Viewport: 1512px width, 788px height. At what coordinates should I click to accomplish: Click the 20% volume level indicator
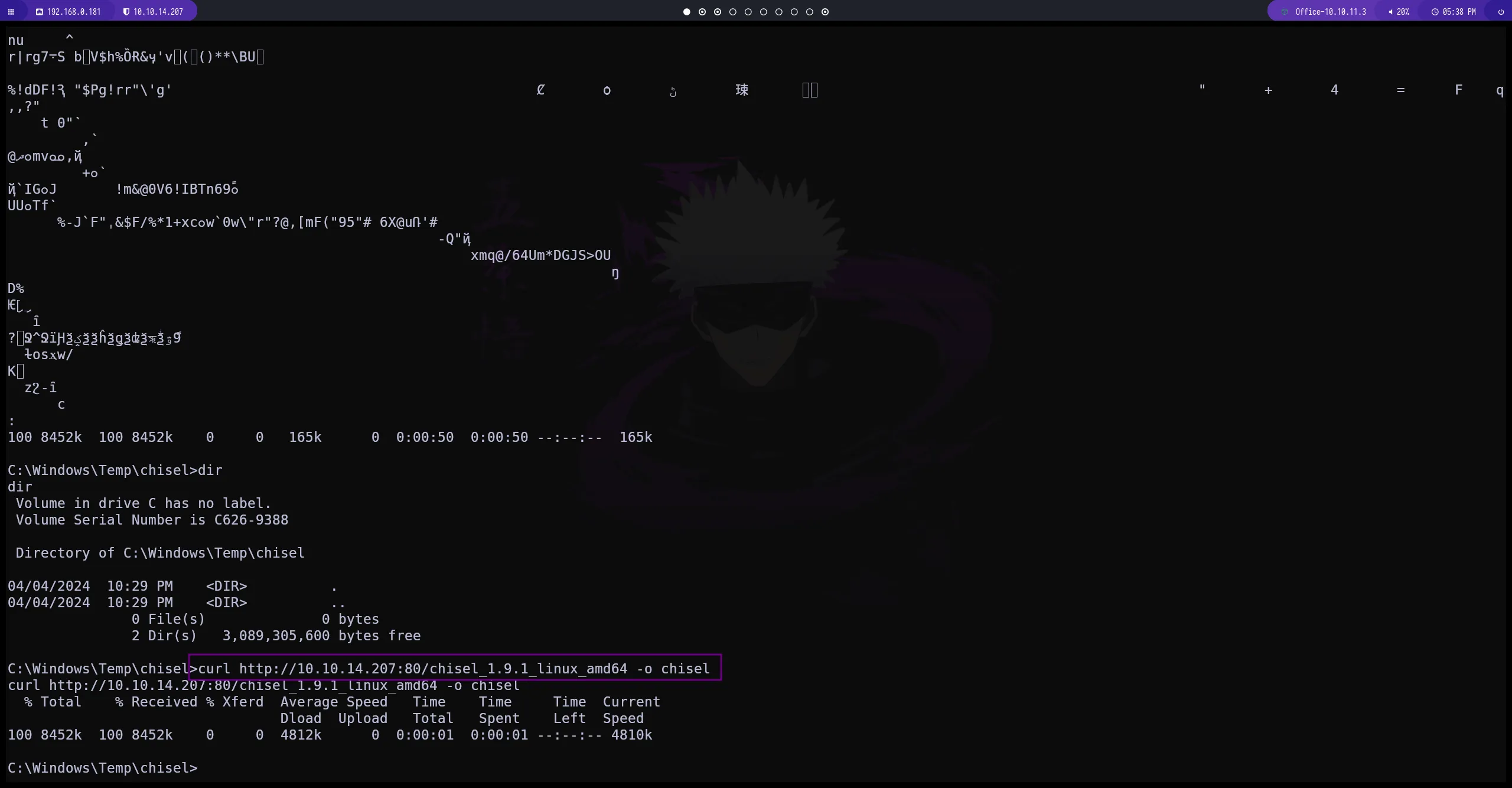pos(1403,12)
